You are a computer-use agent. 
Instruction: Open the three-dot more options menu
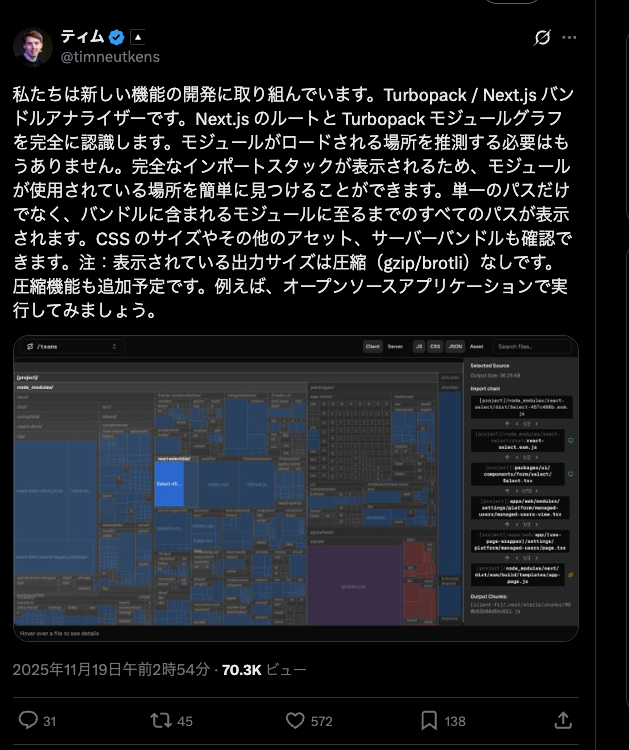tap(569, 37)
